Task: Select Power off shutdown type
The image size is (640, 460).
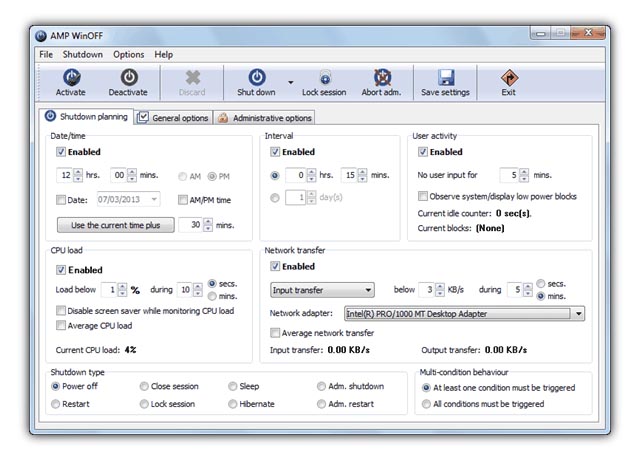Action: pyautogui.click(x=56, y=386)
